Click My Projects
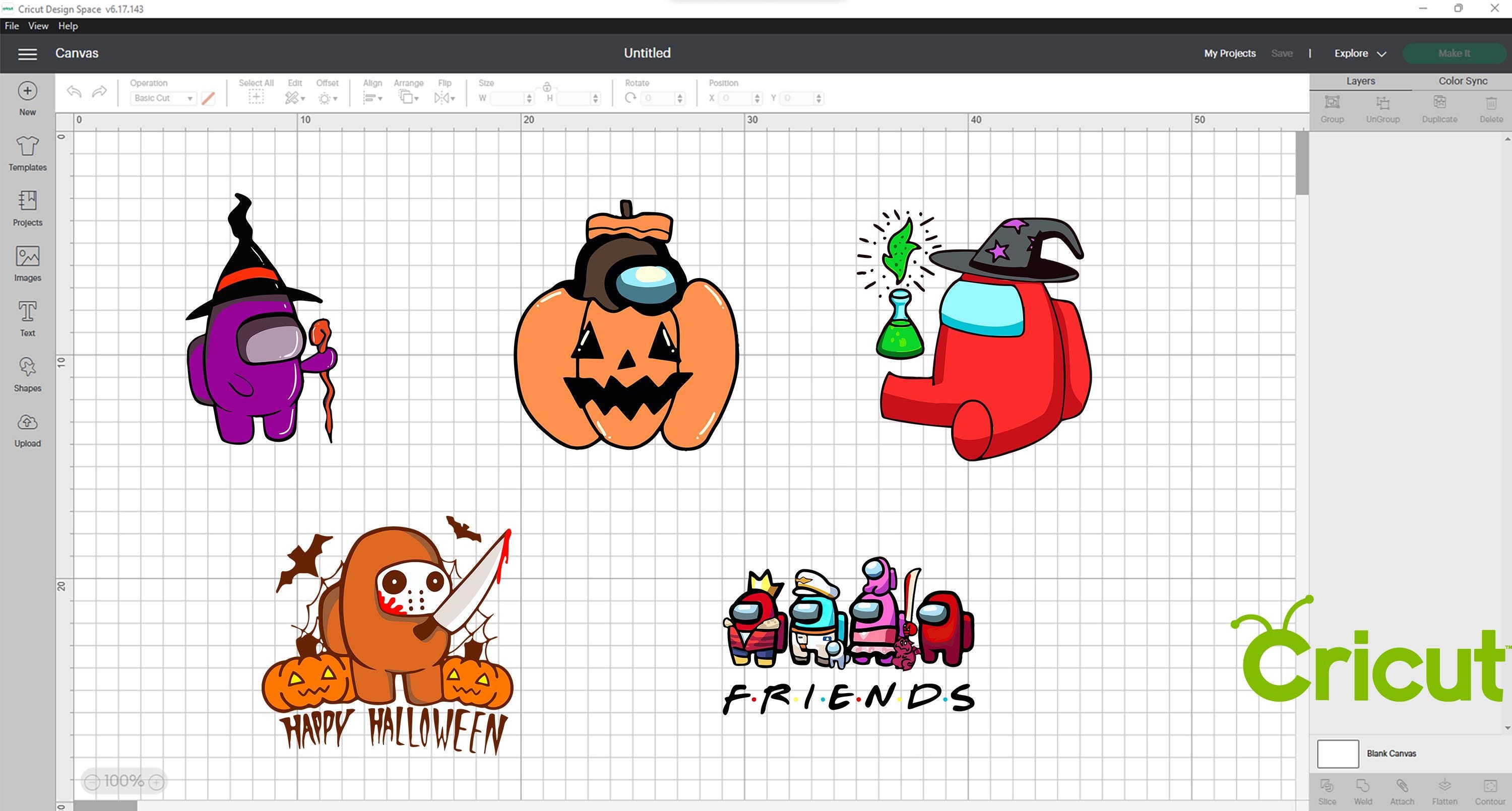The width and height of the screenshot is (1512, 811). pos(1230,53)
